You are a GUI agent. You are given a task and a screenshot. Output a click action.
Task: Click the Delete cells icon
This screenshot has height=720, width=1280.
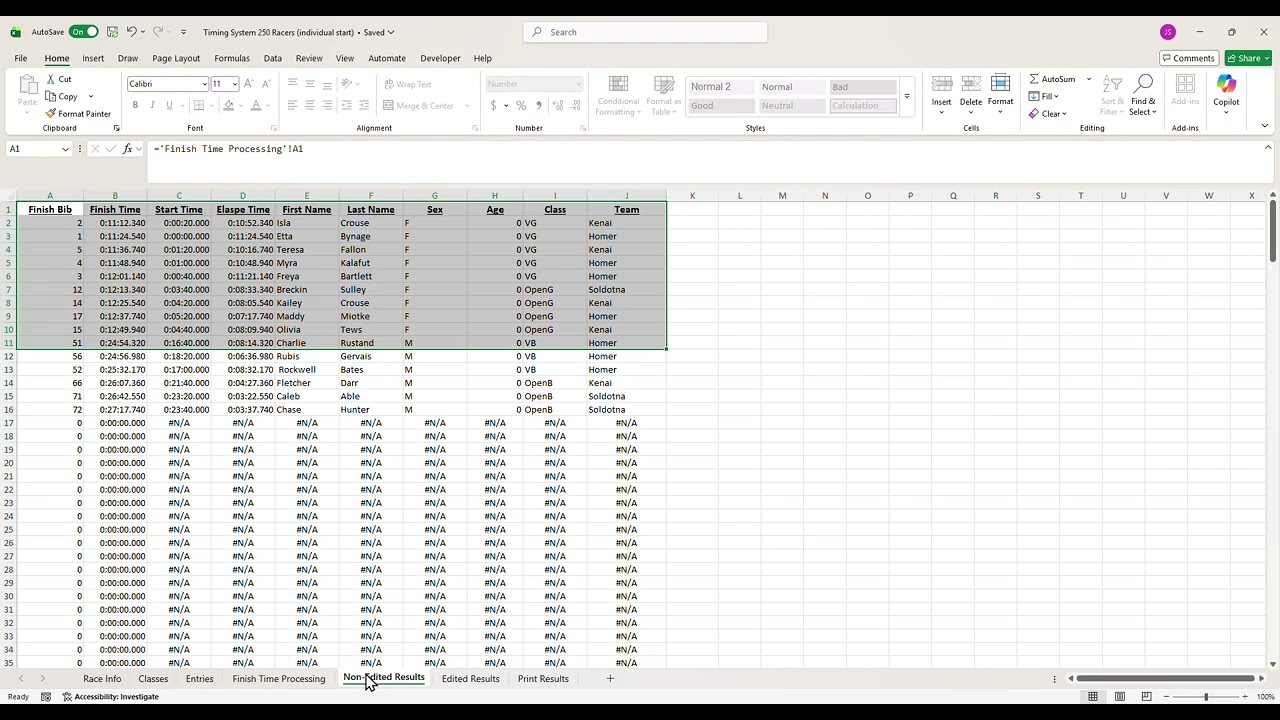pyautogui.click(x=971, y=84)
